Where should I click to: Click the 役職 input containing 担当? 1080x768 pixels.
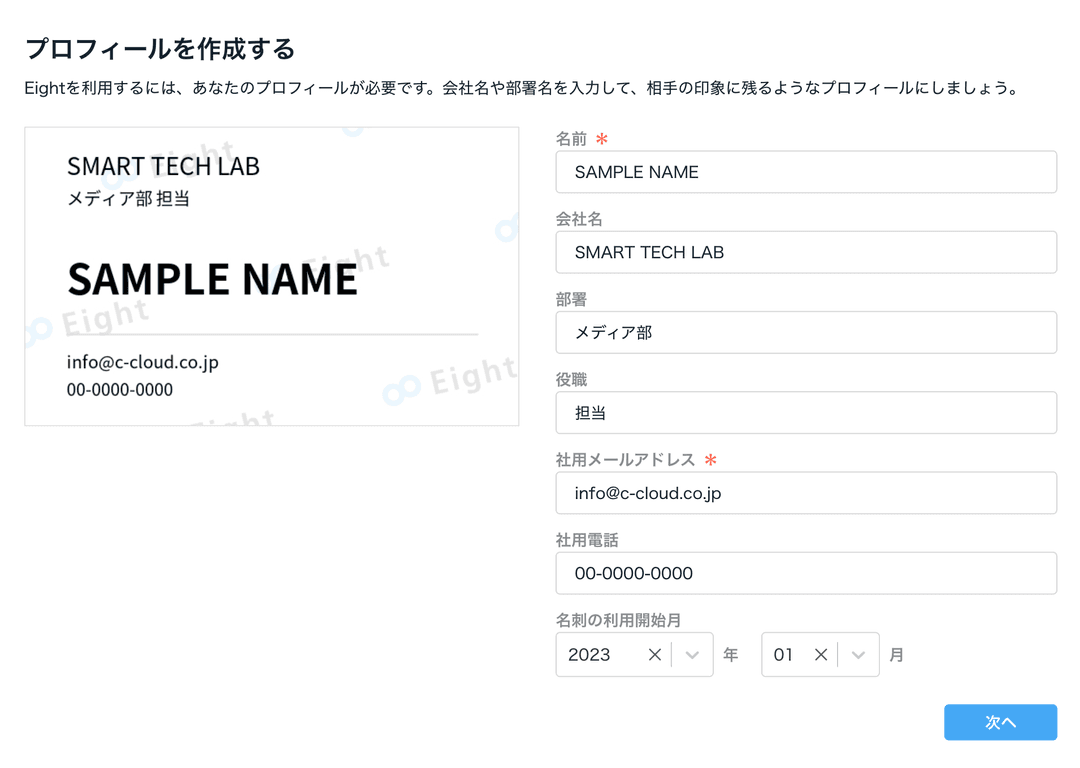(805, 412)
